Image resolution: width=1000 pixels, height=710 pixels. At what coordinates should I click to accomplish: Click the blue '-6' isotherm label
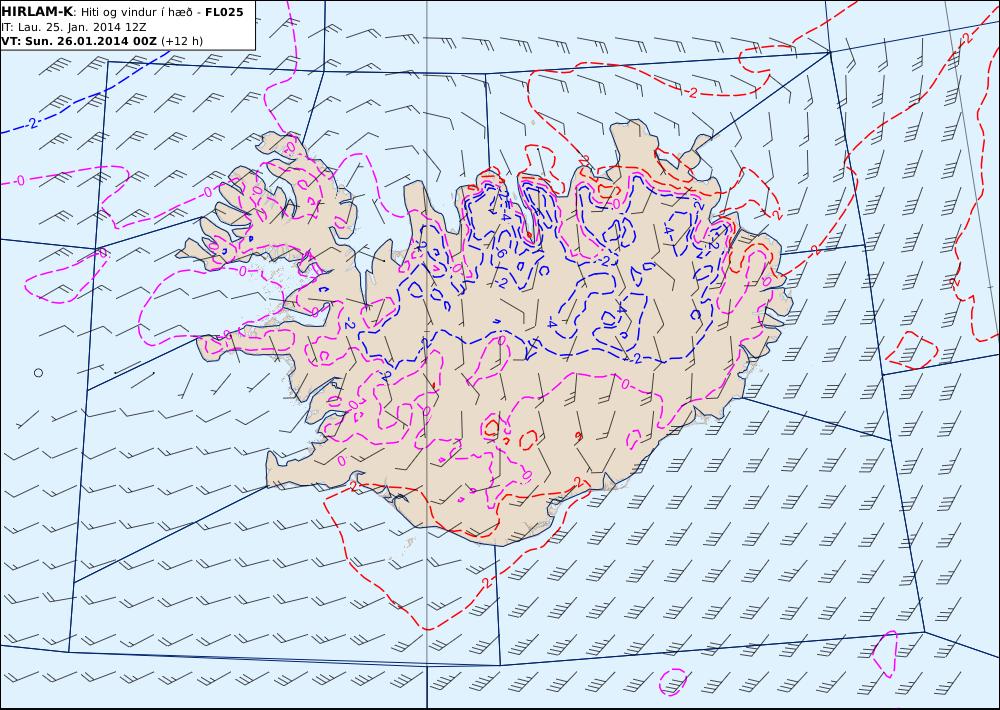[499, 252]
